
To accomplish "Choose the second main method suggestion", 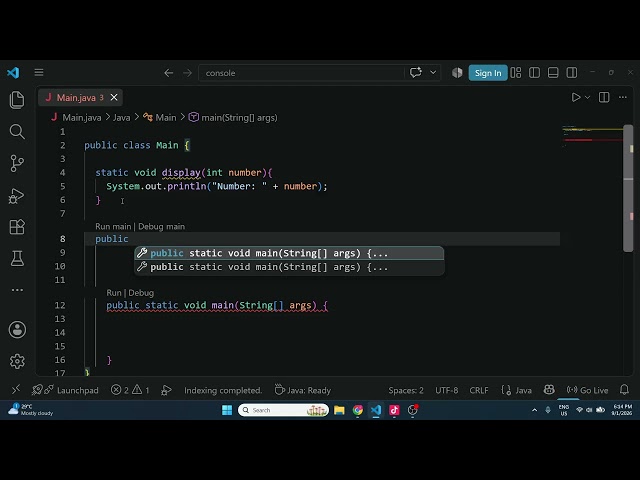I will coord(289,267).
